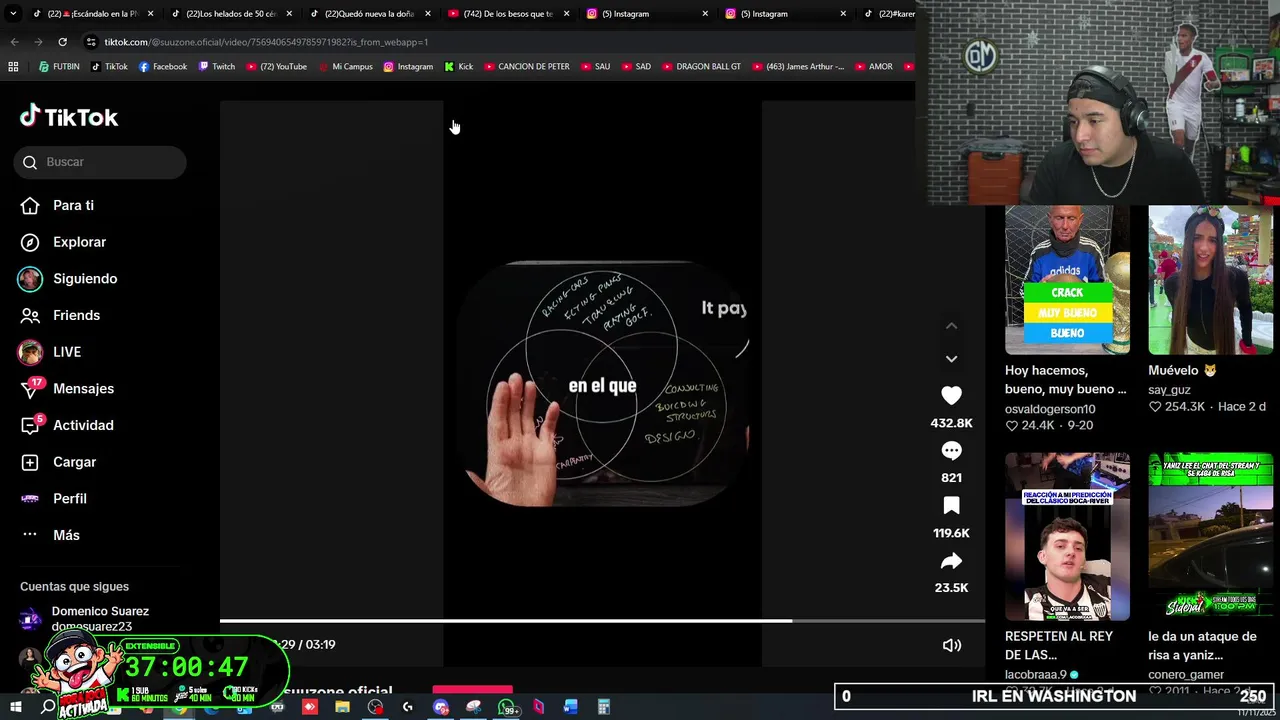Switch to 'Quedó nueva la doña' tab
1280x720 pixels.
tap(369, 14)
